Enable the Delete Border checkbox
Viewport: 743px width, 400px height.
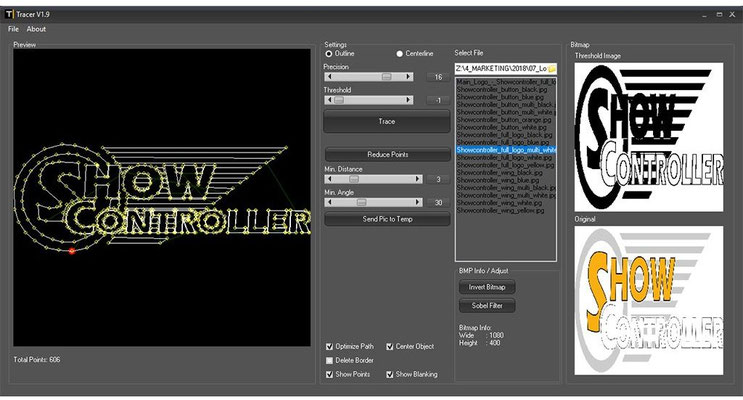[330, 360]
